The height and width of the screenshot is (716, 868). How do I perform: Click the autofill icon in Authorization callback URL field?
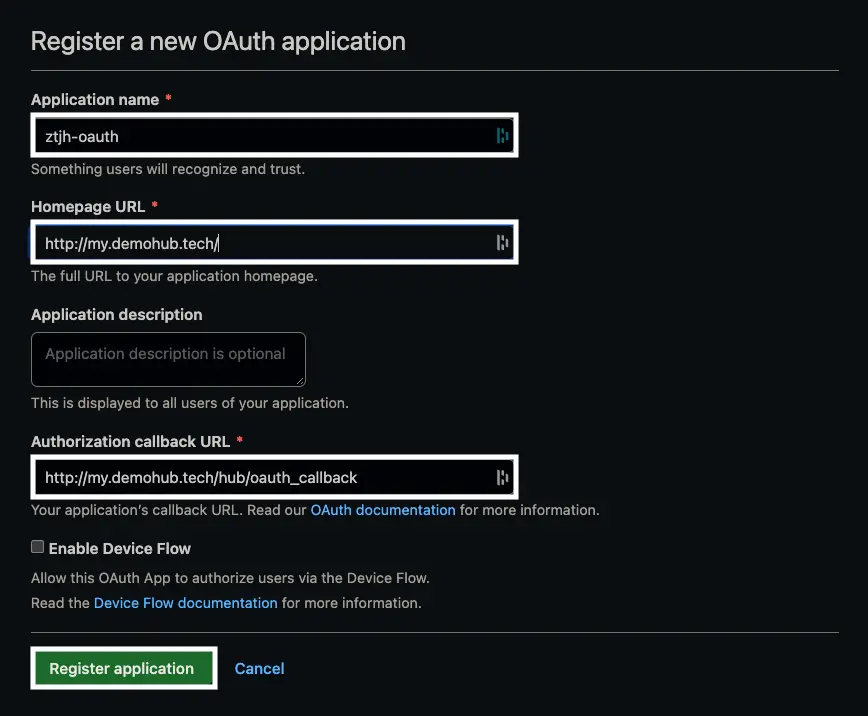point(502,477)
